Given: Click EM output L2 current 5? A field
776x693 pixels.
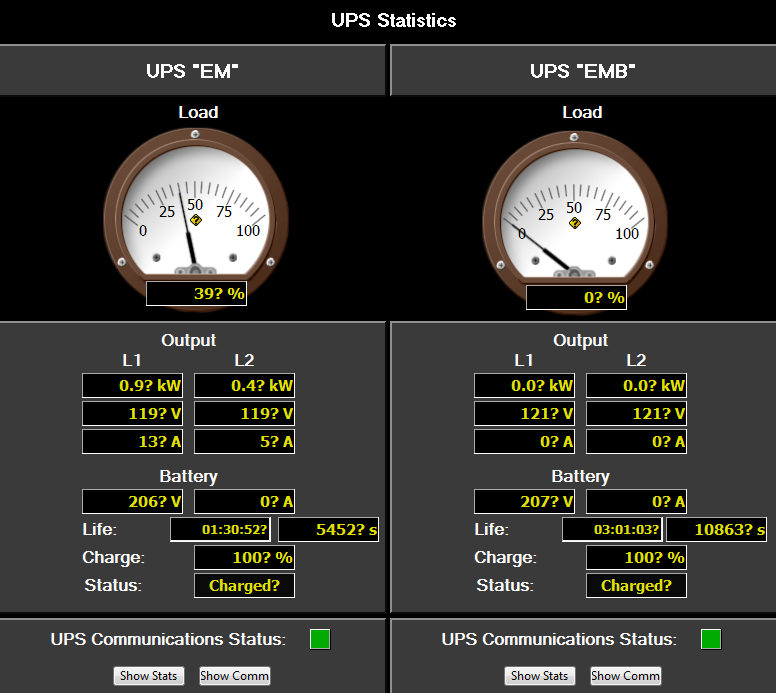Looking at the screenshot, I should point(244,442).
